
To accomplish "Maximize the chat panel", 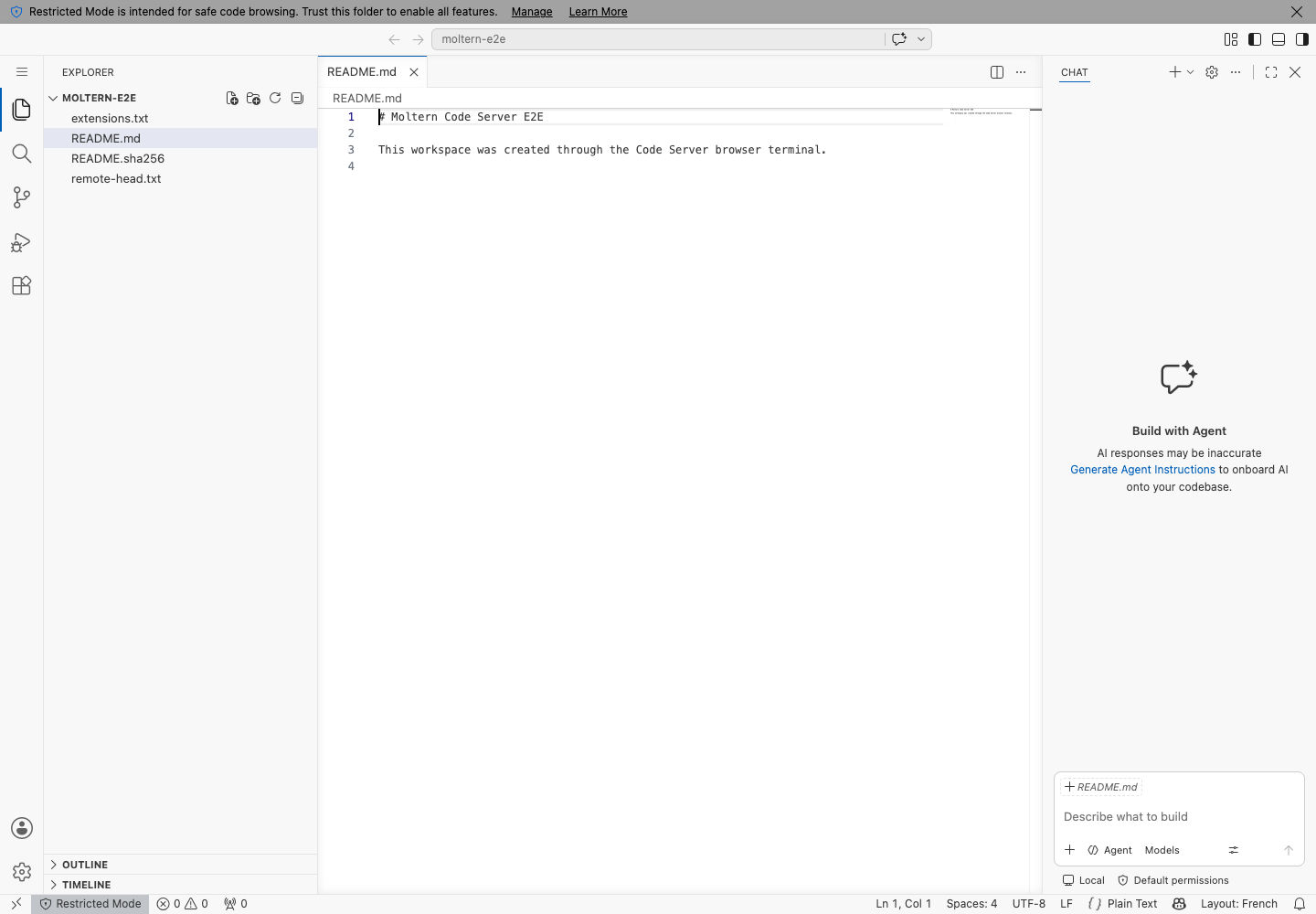I will tap(1271, 72).
